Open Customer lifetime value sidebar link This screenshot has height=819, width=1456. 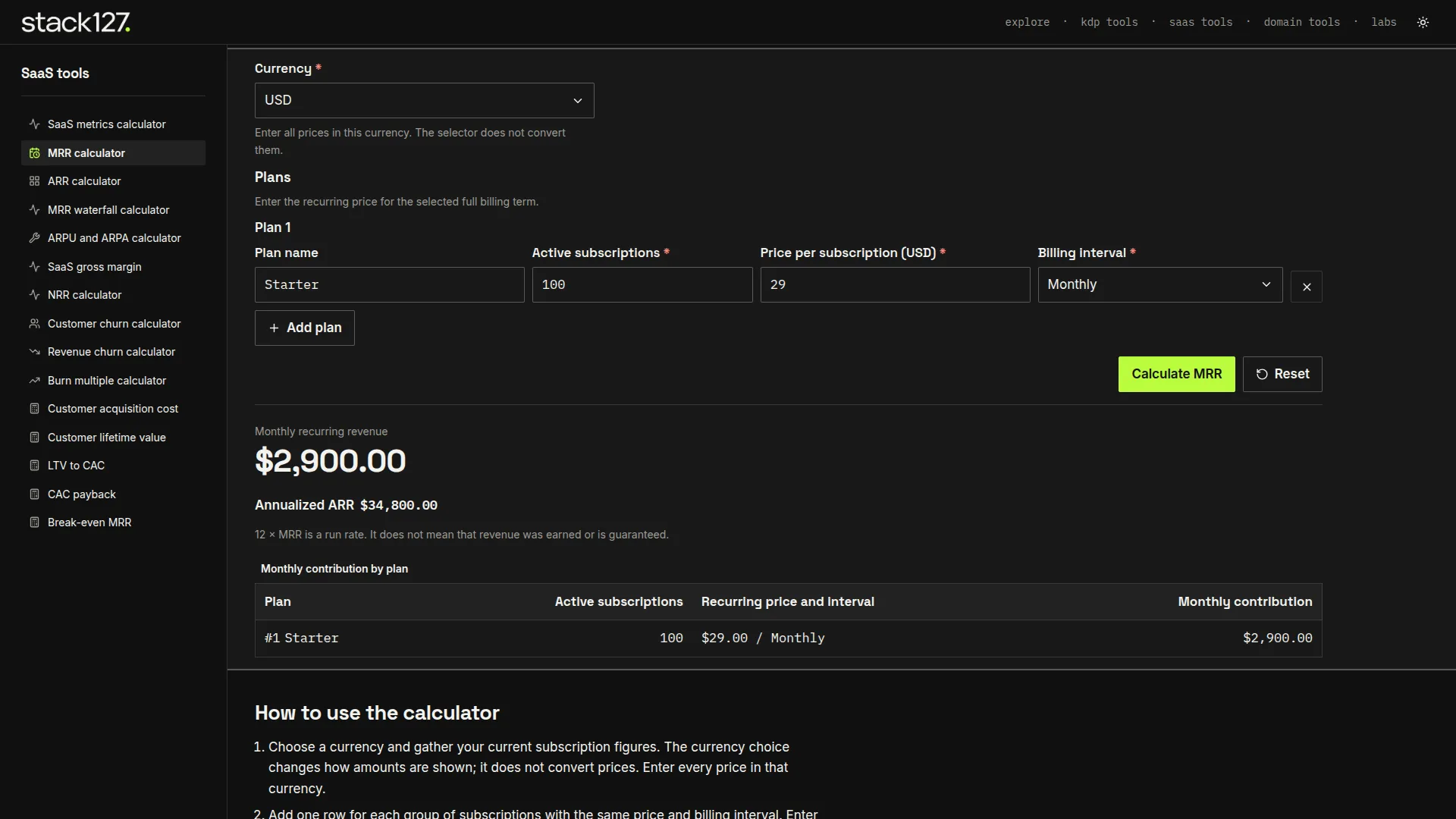pos(113,438)
